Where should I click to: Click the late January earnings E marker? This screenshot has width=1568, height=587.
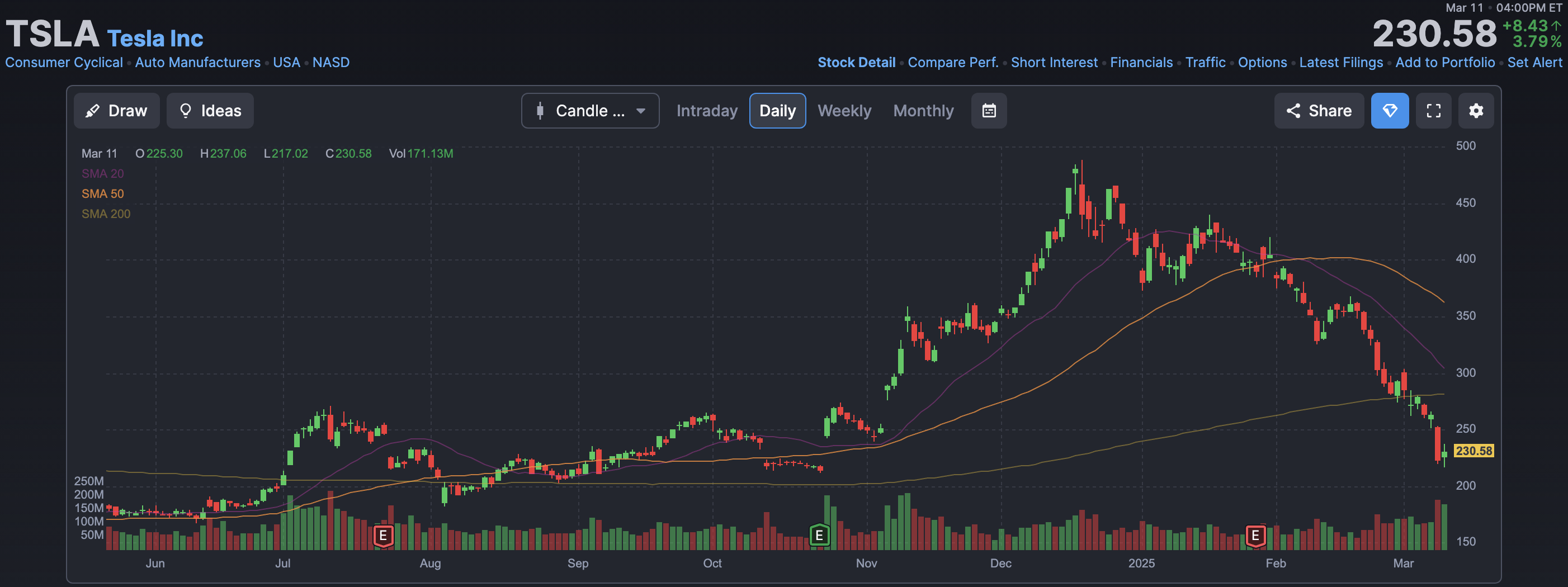tap(1255, 536)
